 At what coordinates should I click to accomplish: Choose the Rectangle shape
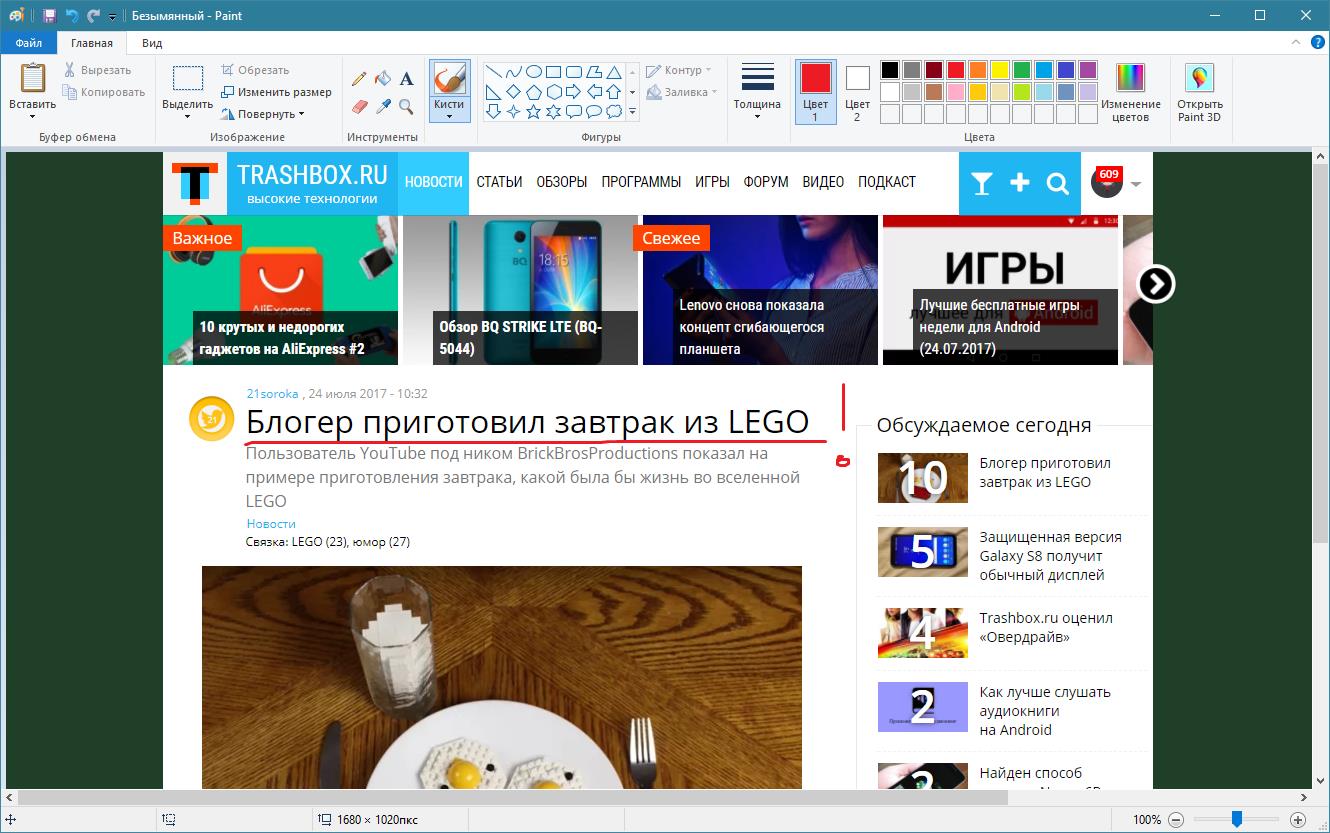pyautogui.click(x=554, y=72)
